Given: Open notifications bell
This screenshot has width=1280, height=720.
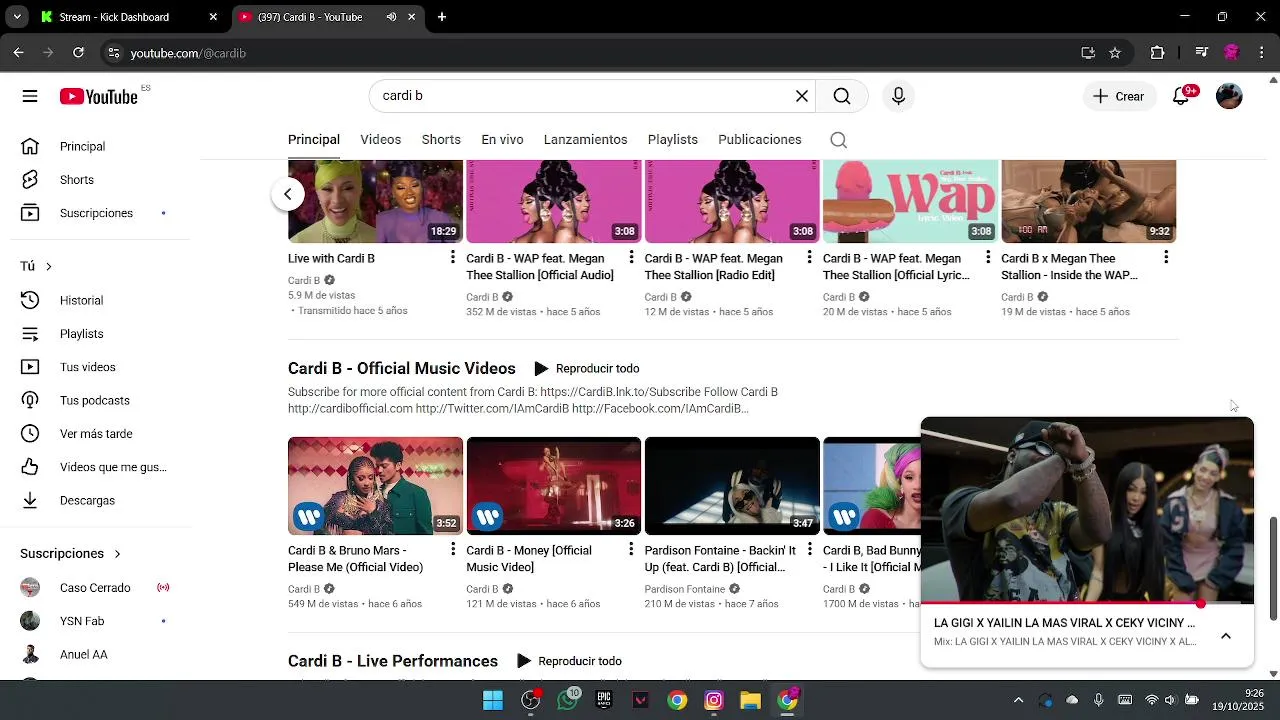Looking at the screenshot, I should coord(1181,96).
